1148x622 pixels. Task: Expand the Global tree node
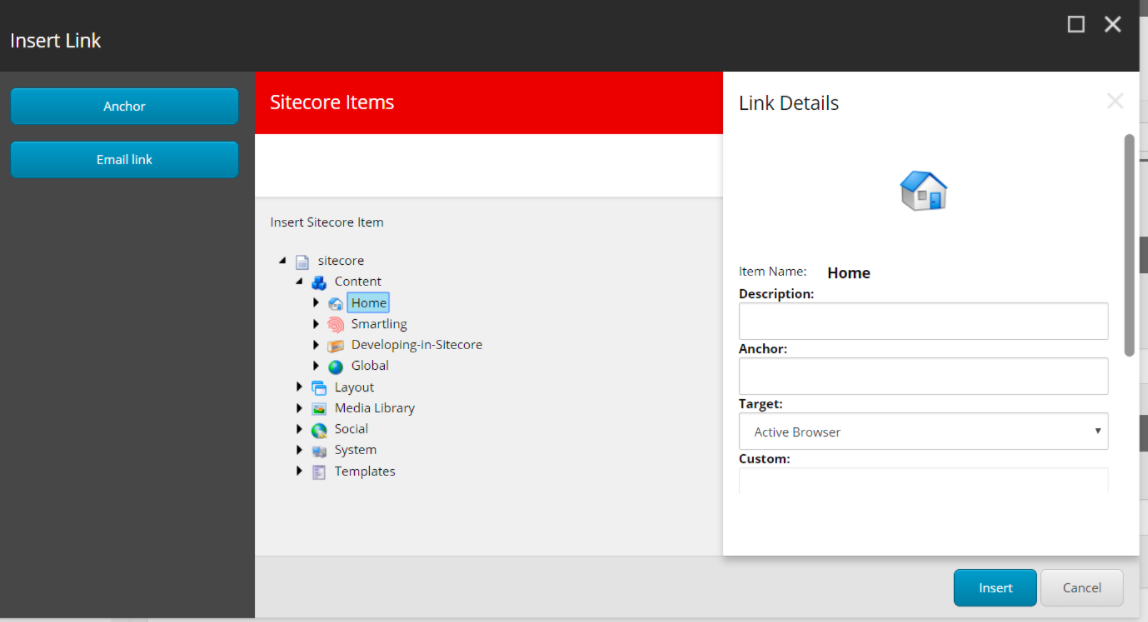tap(316, 365)
